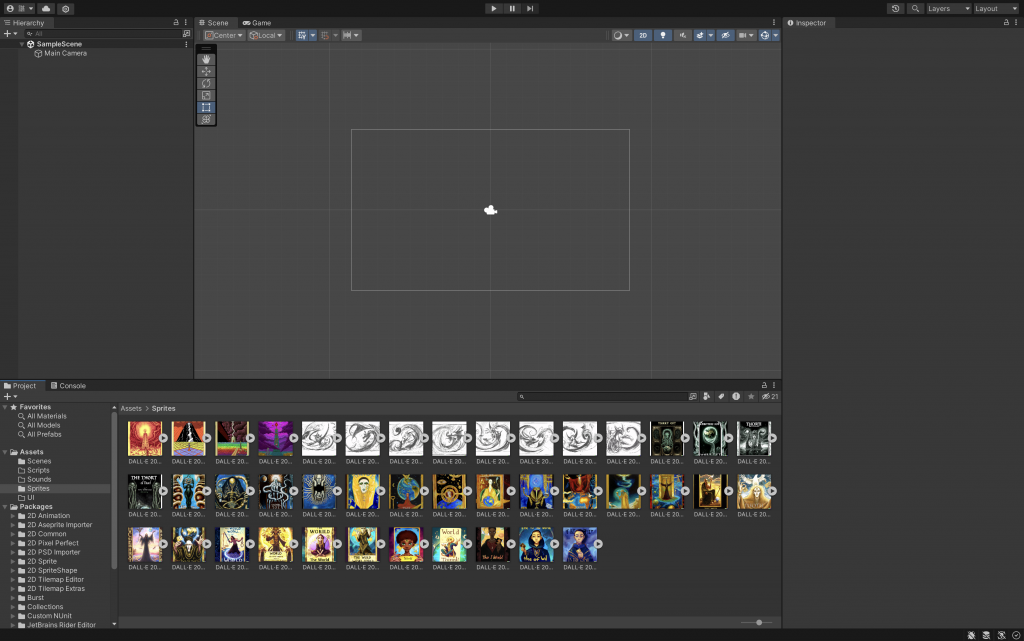Toggle Gizmos in Scene view
The width and height of the screenshot is (1024, 641).
pyautogui.click(x=765, y=35)
